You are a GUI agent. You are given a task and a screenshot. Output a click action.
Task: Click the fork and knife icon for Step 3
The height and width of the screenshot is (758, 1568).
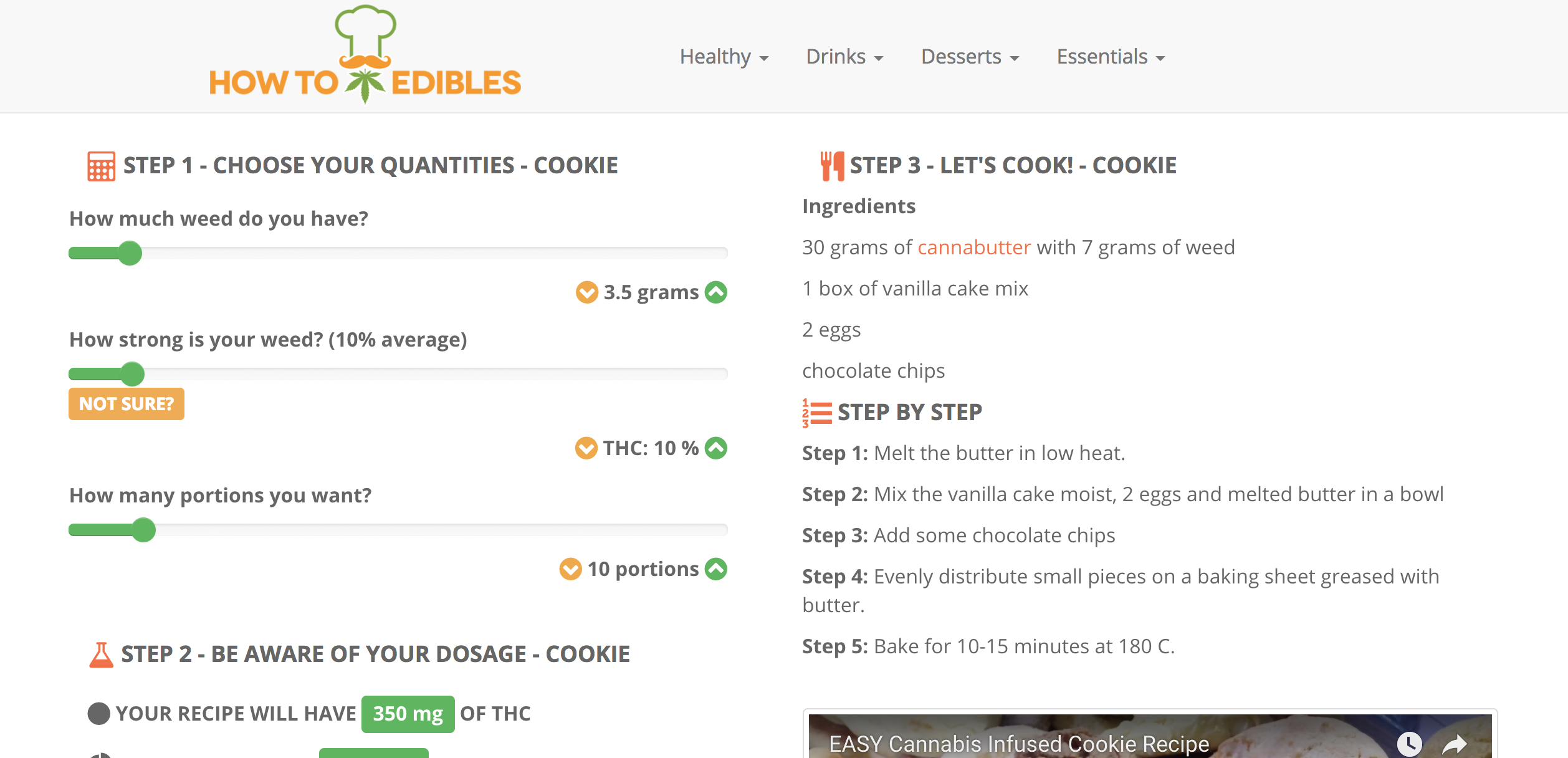coord(831,165)
